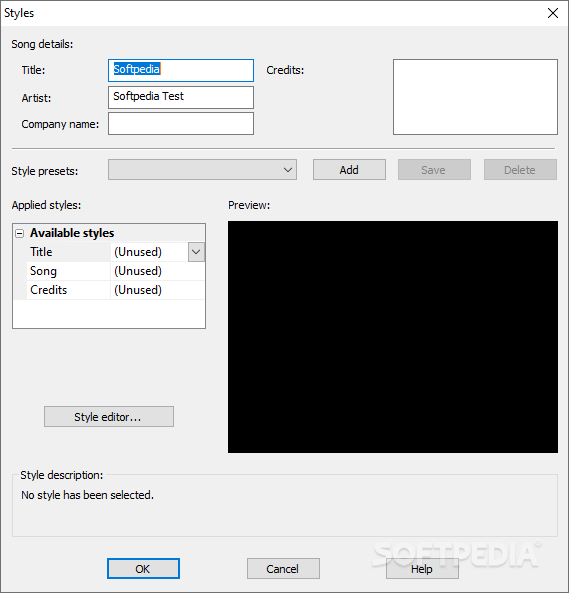Screen dimensions: 569x593
Task: Click inside the Credits text box
Action: (x=475, y=96)
